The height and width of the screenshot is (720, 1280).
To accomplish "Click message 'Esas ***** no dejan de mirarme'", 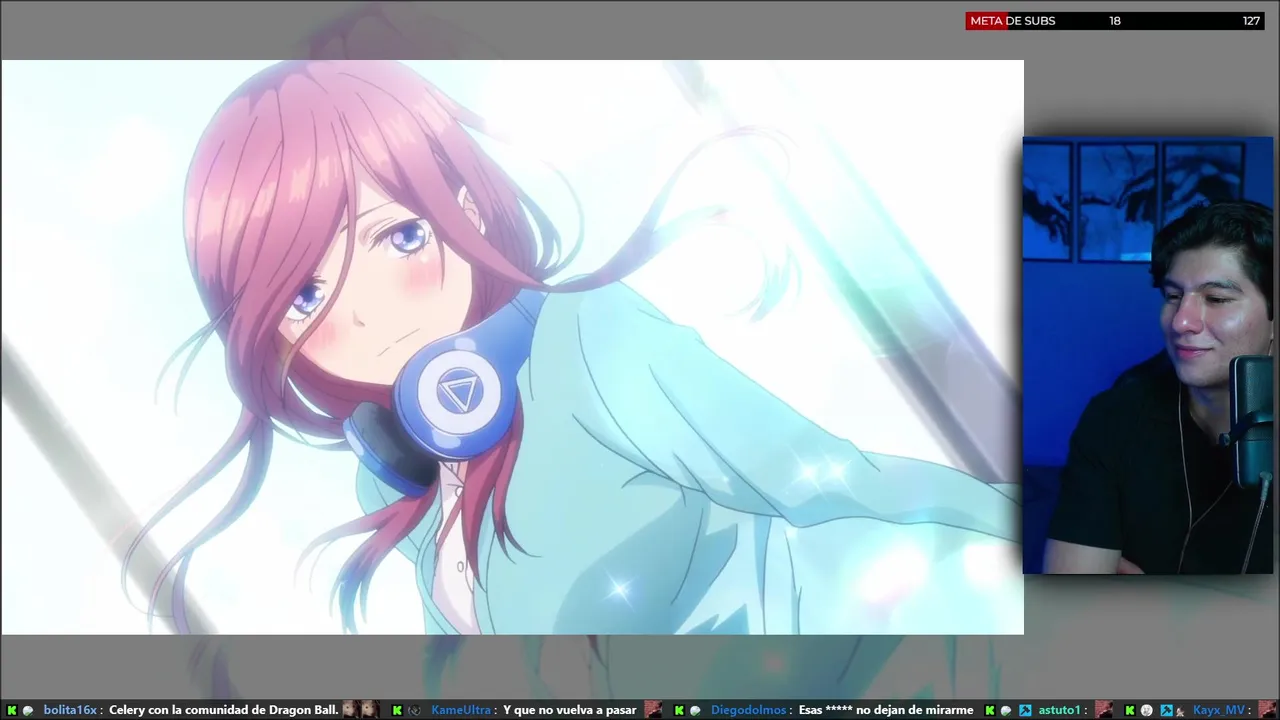I will (x=886, y=710).
